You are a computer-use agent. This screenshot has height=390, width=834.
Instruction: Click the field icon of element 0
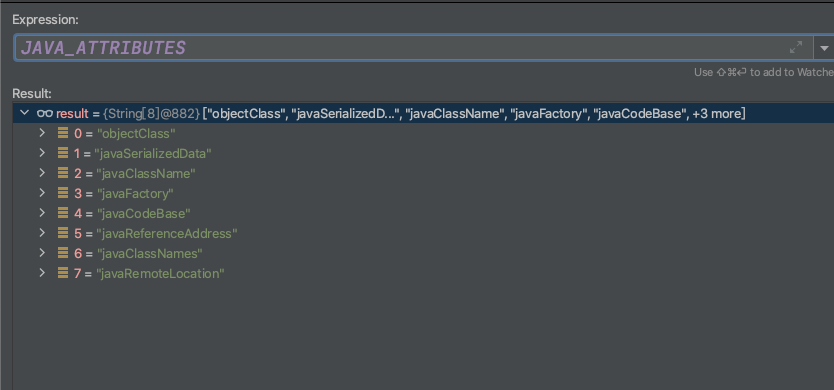63,133
